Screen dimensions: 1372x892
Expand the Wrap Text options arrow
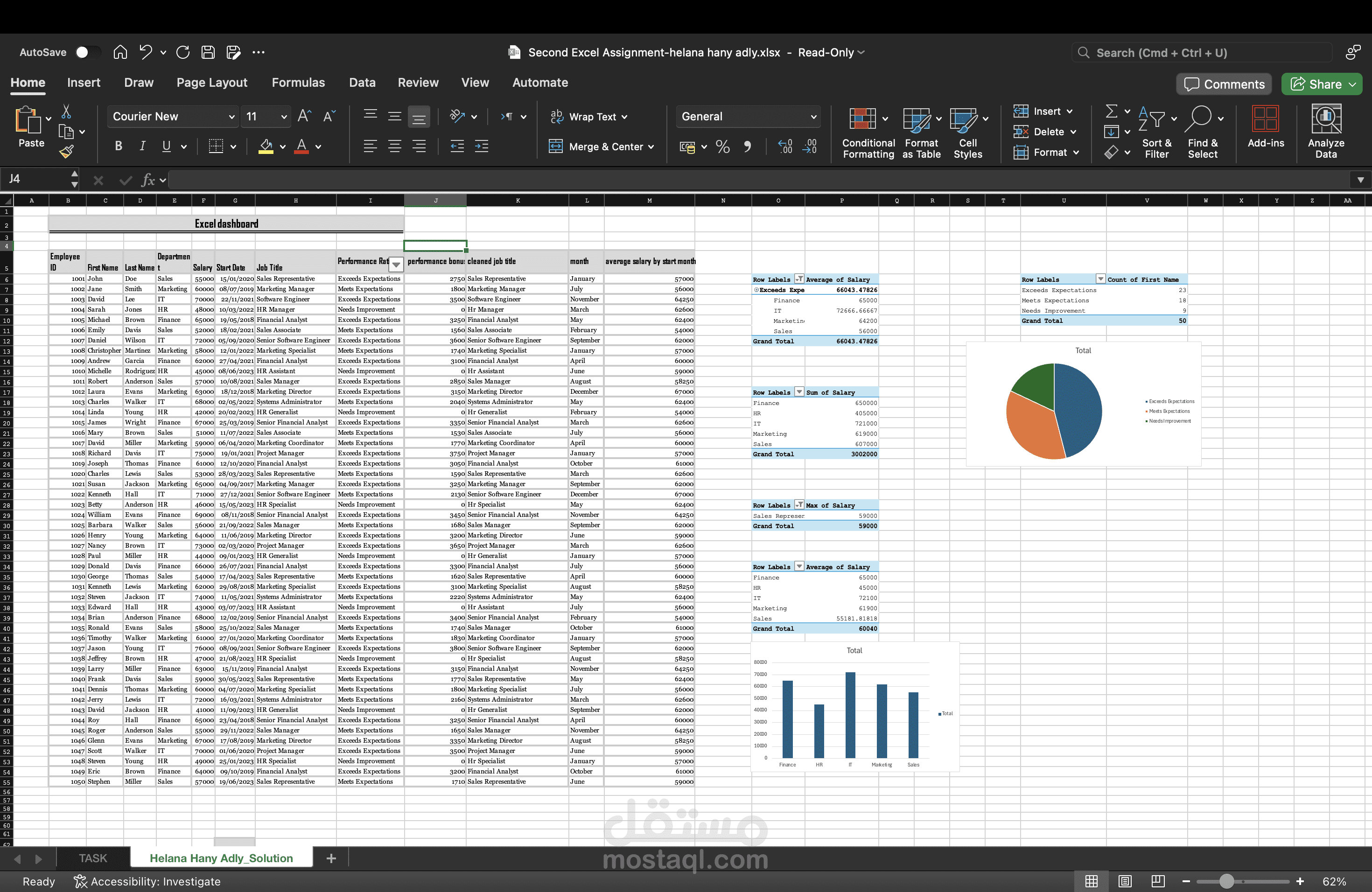625,117
